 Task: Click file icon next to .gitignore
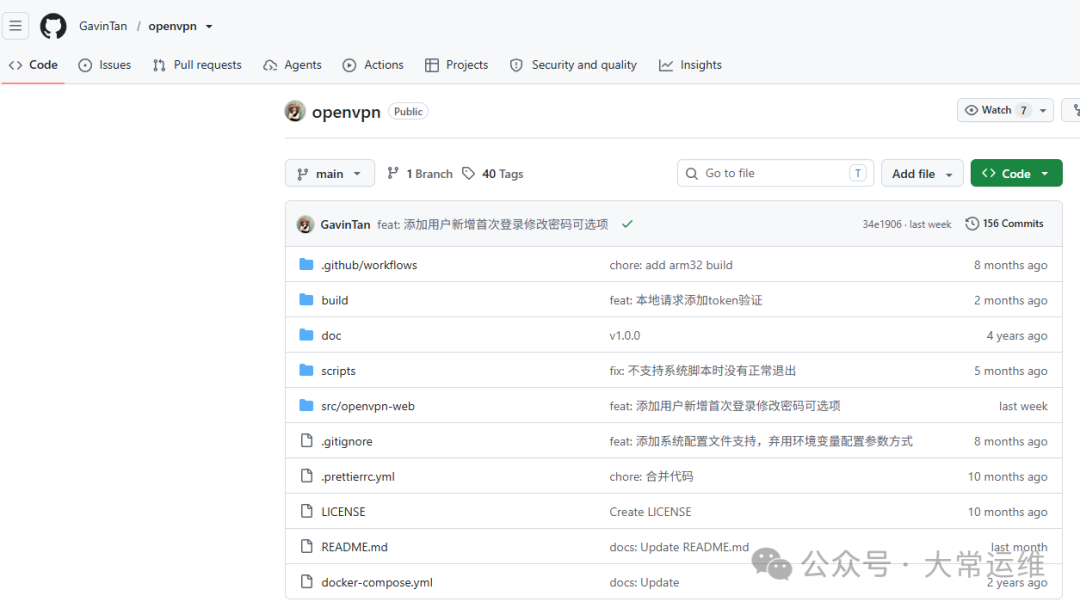pyautogui.click(x=307, y=441)
